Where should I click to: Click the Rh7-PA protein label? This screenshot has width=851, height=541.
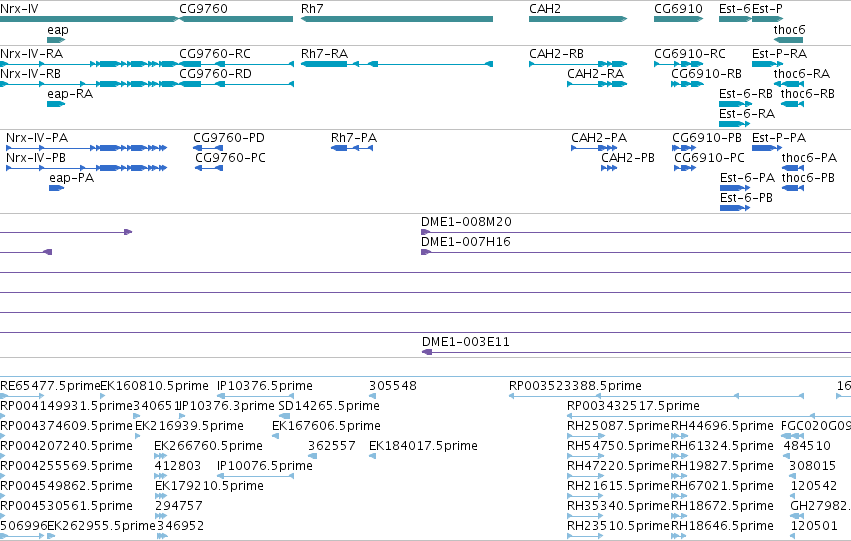354,138
